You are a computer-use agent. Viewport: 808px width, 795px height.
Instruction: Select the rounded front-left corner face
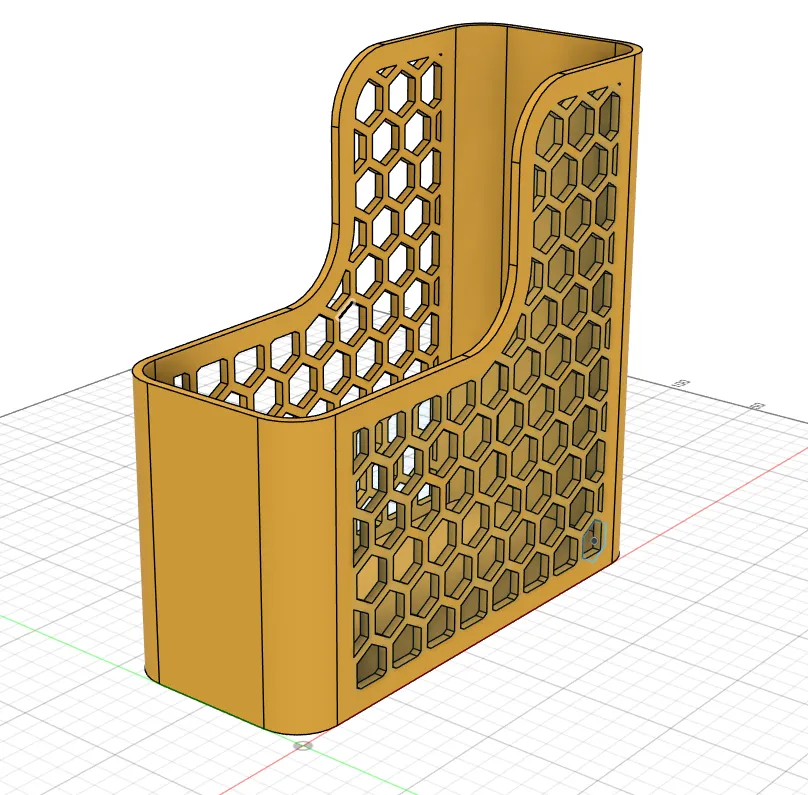pyautogui.click(x=143, y=515)
